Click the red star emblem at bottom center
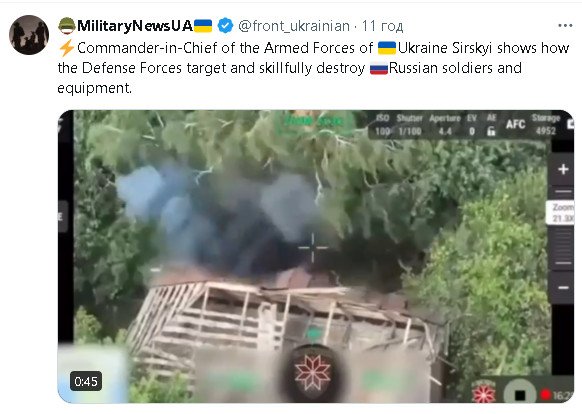The height and width of the screenshot is (414, 582). 313,372
